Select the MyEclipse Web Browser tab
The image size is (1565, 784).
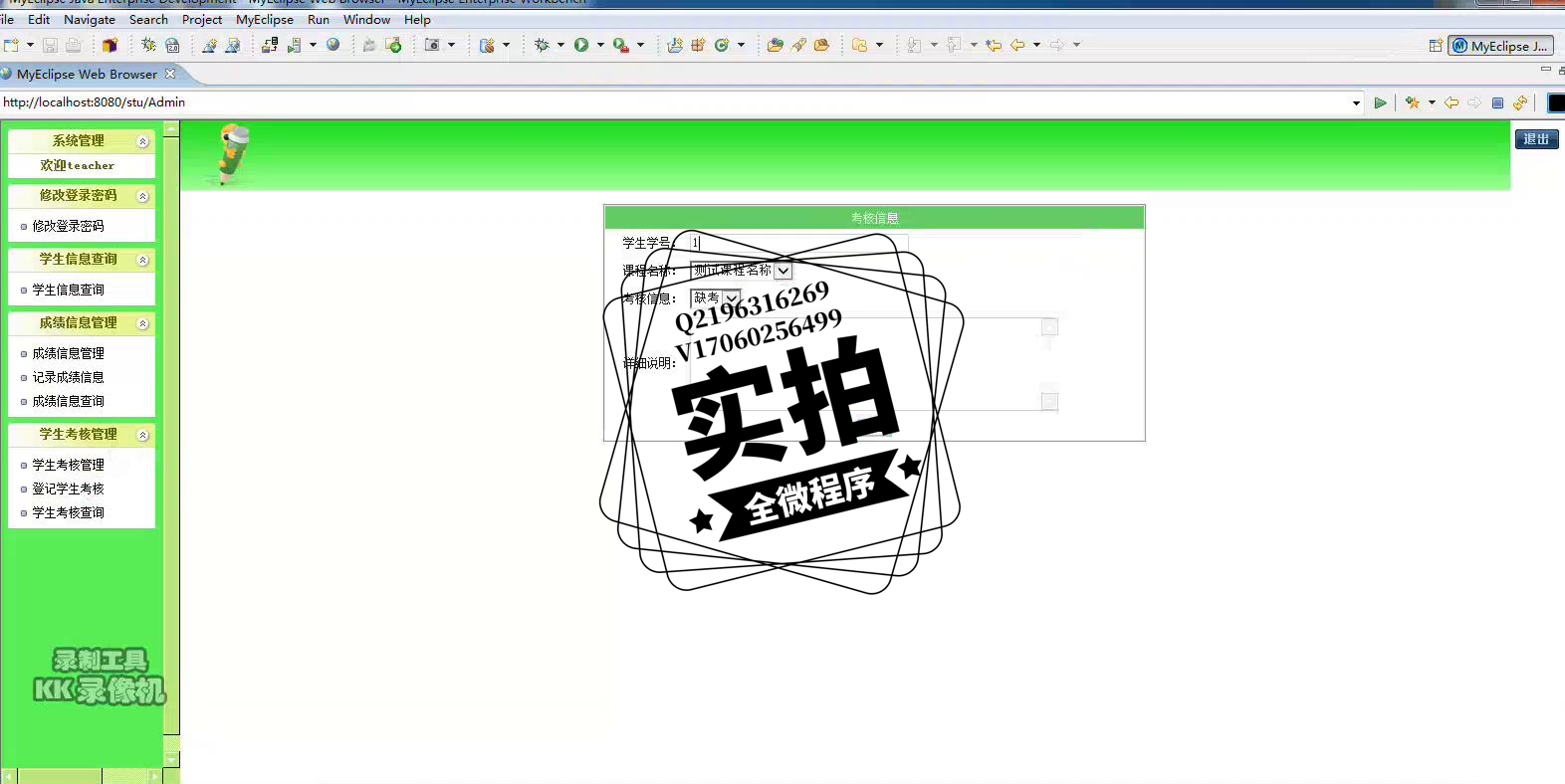click(87, 74)
